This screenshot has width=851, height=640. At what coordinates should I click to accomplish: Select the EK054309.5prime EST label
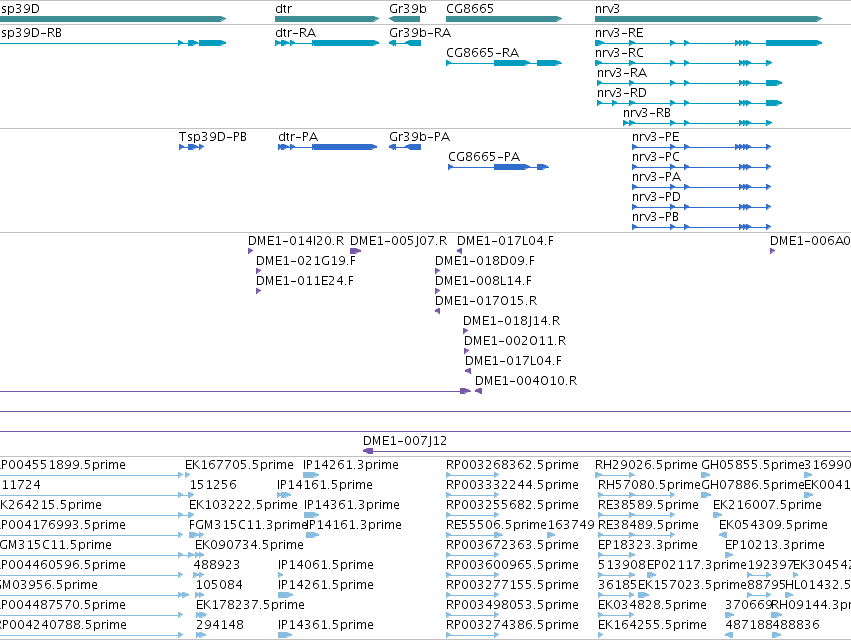tap(773, 525)
